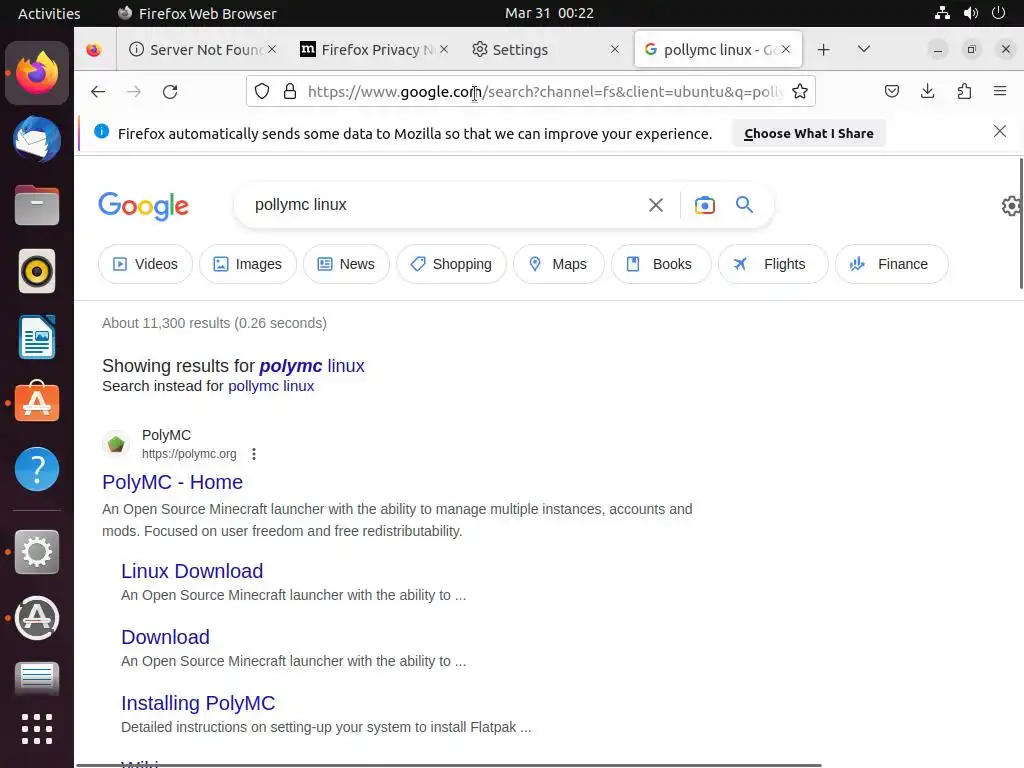The image size is (1024, 768).
Task: Open the PolyMC - Home result
Action: (172, 482)
